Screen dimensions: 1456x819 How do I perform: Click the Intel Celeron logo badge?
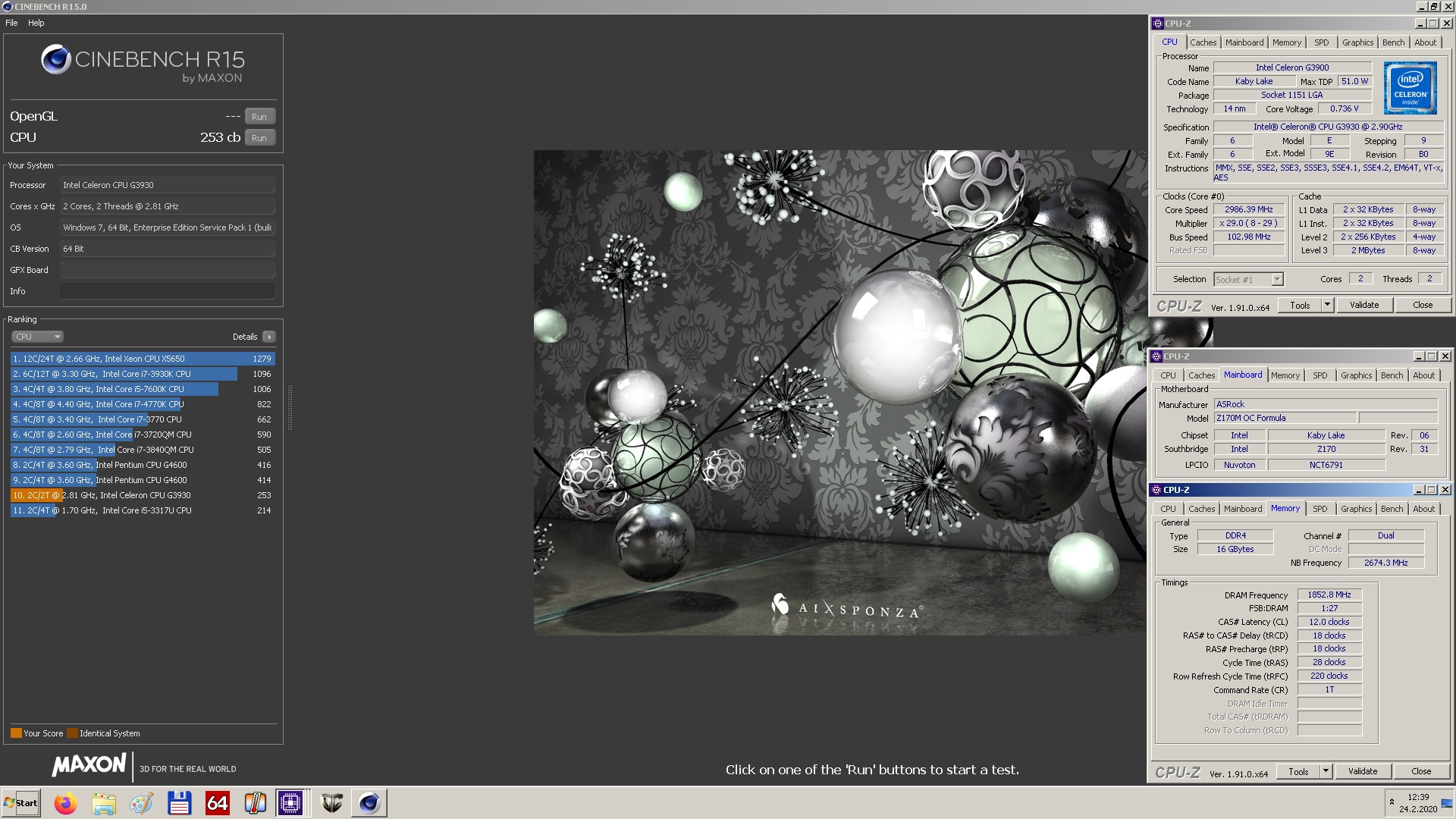[1410, 89]
